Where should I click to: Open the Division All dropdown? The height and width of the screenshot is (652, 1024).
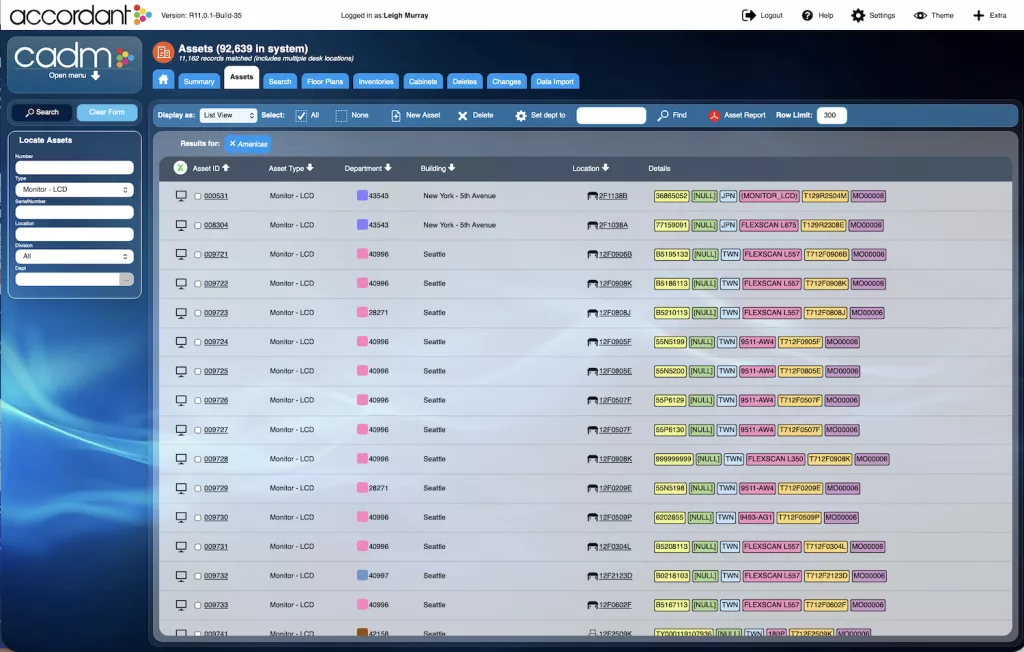[74, 256]
